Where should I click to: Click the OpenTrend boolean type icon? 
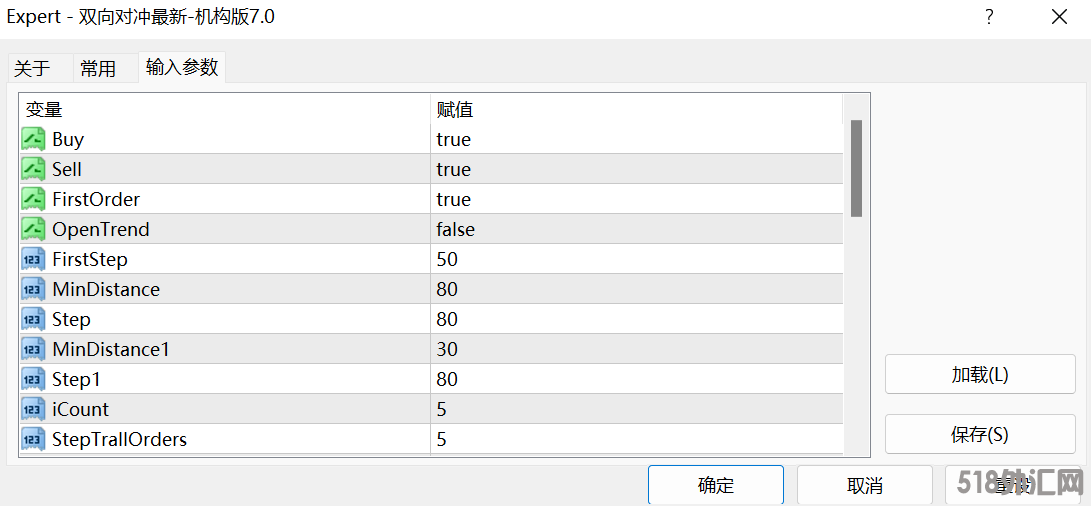(x=33, y=229)
